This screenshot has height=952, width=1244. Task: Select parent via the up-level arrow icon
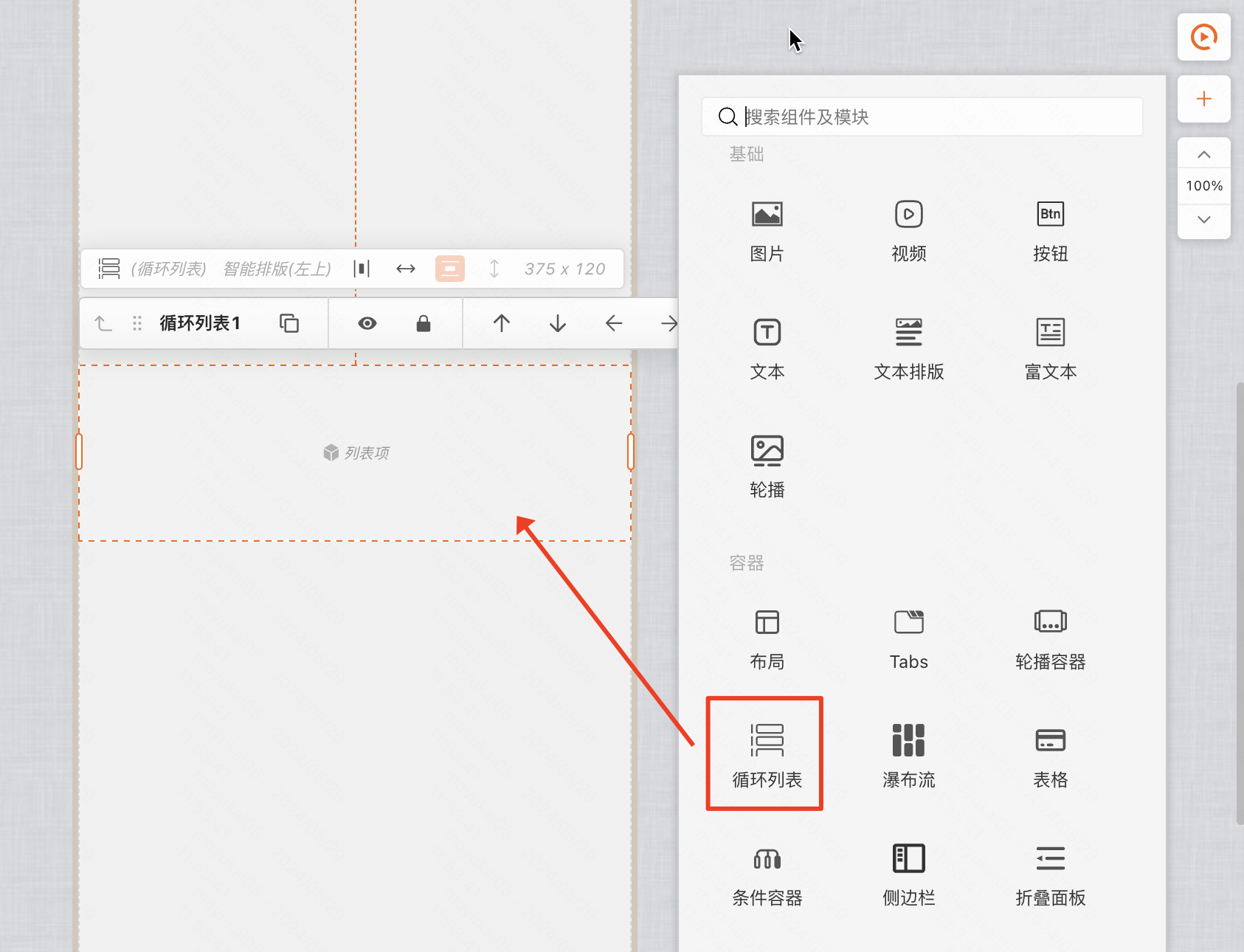point(104,323)
